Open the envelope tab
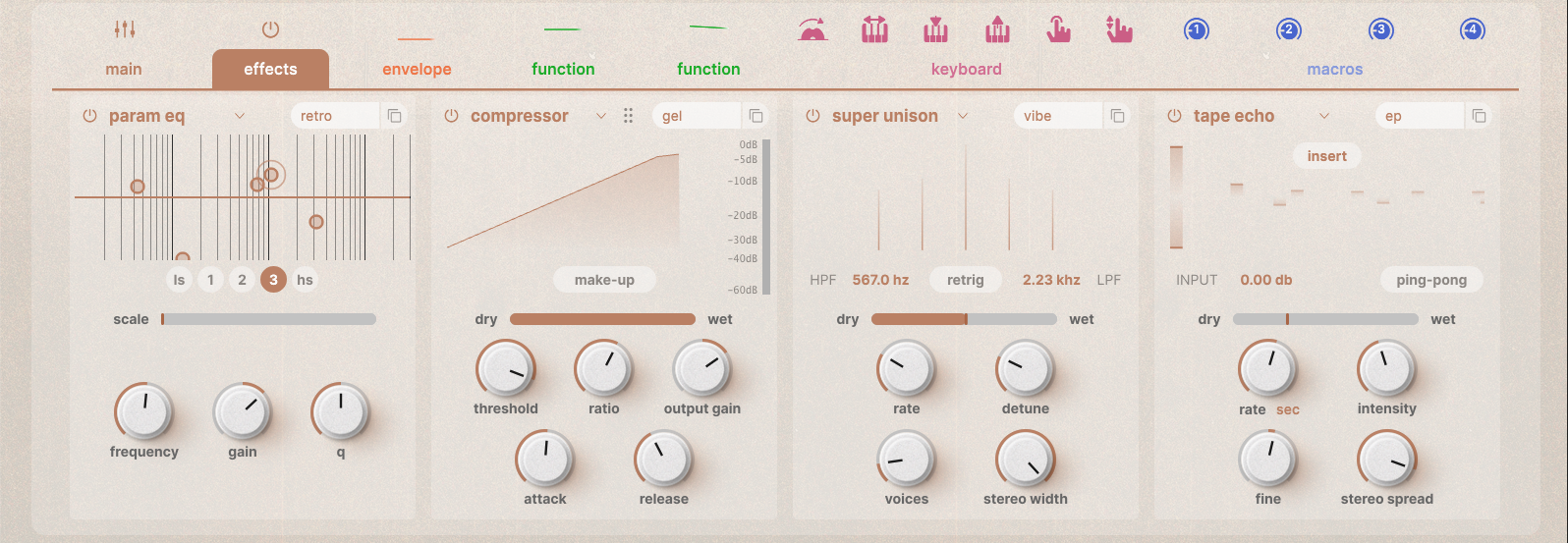The height and width of the screenshot is (543, 1568). coord(417,69)
